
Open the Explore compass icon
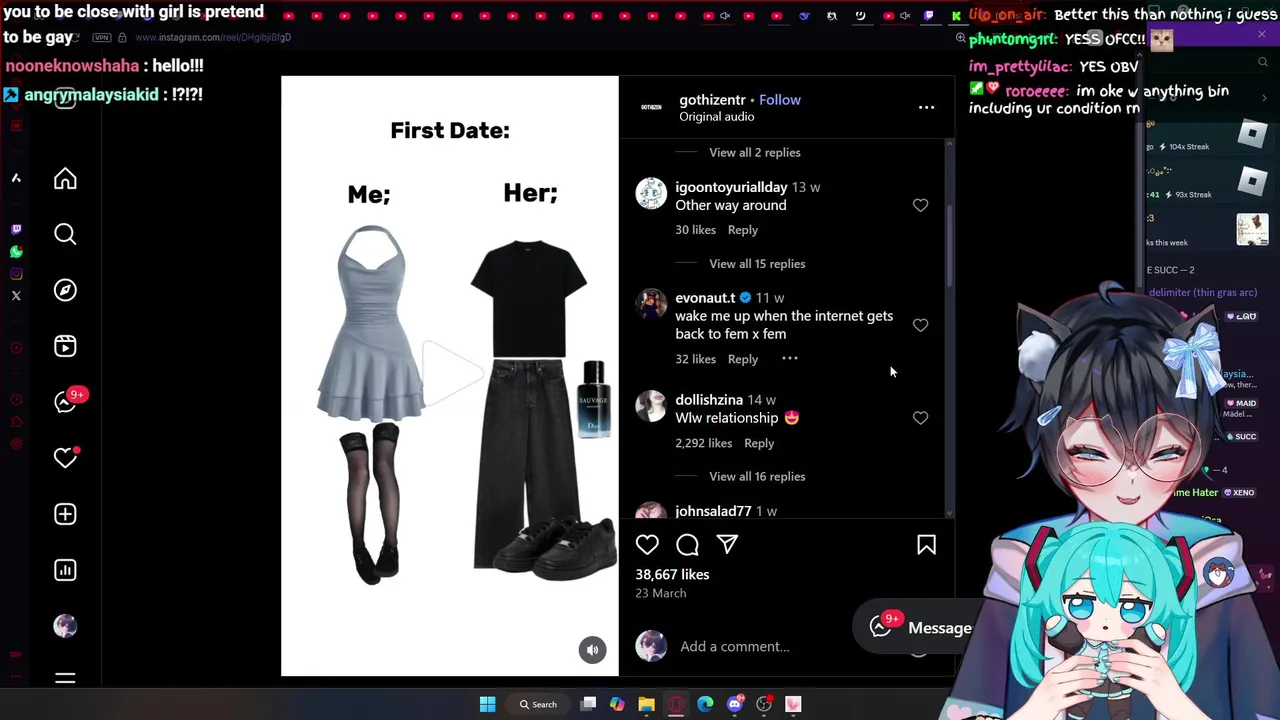pyautogui.click(x=65, y=290)
